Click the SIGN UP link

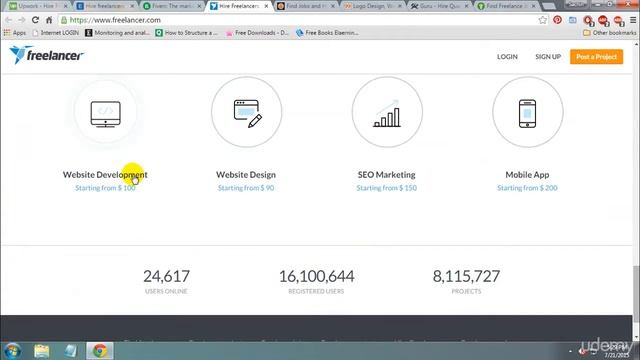point(548,57)
